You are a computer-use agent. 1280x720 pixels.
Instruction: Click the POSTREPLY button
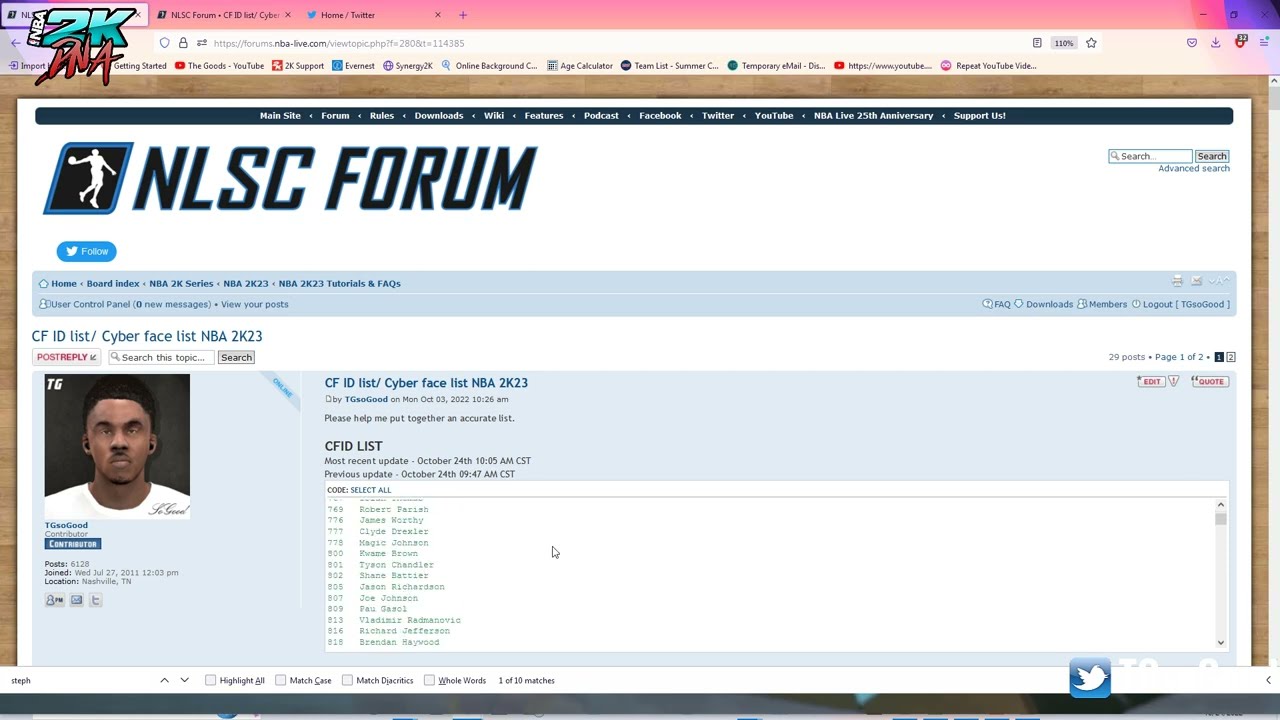66,357
